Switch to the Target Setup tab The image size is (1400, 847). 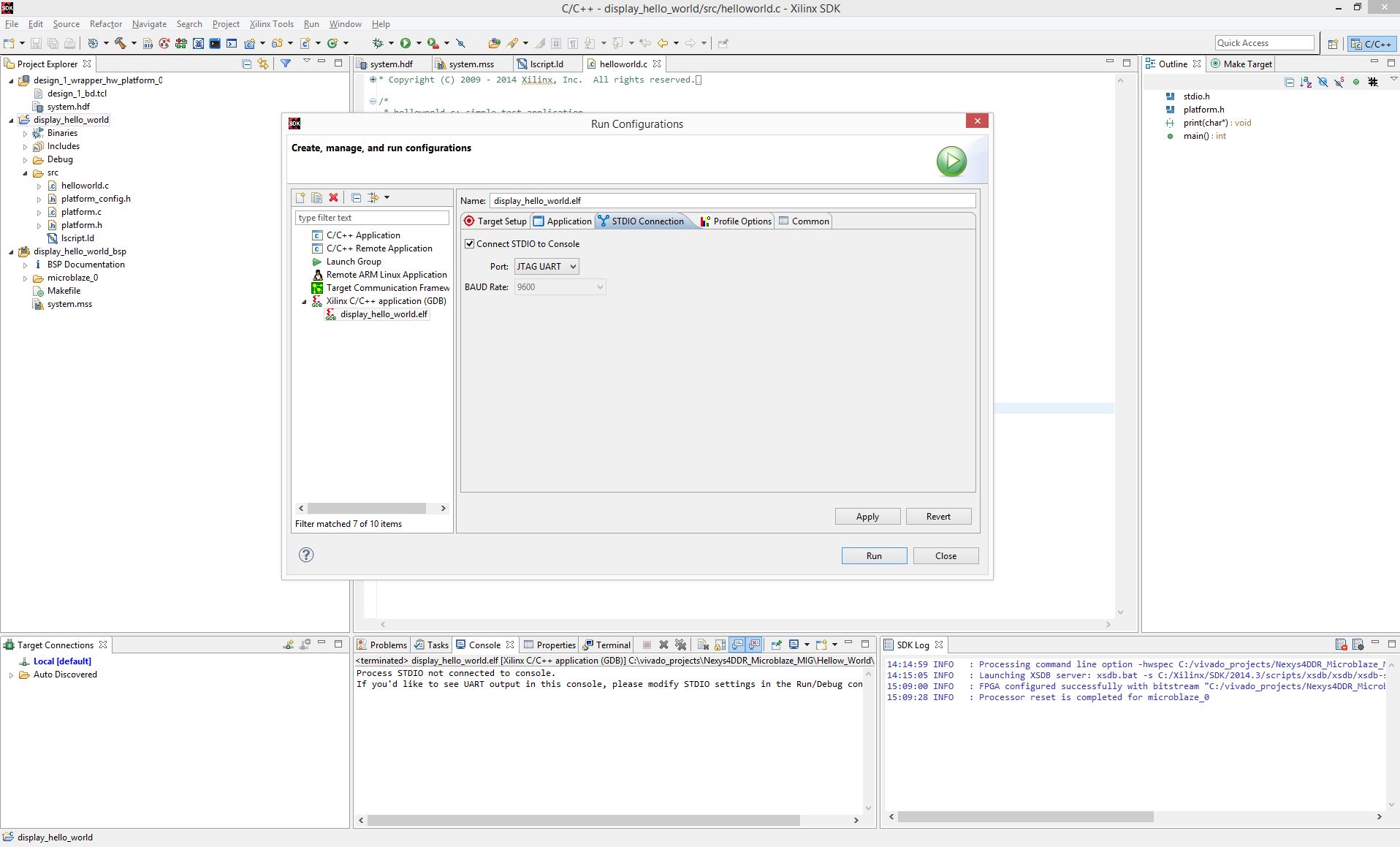pos(495,221)
